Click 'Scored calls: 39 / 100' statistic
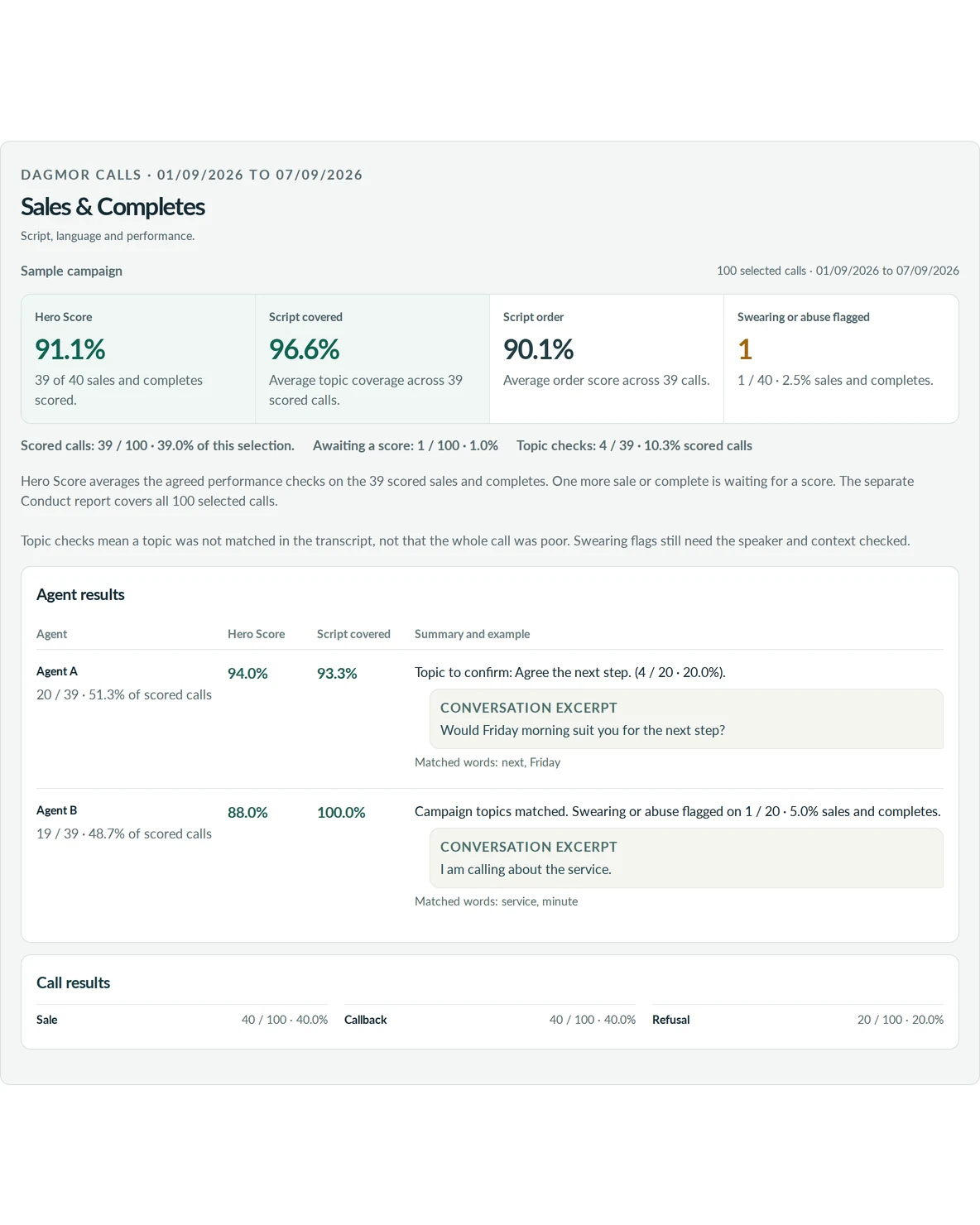The width and height of the screenshot is (980, 1225). 157,445
